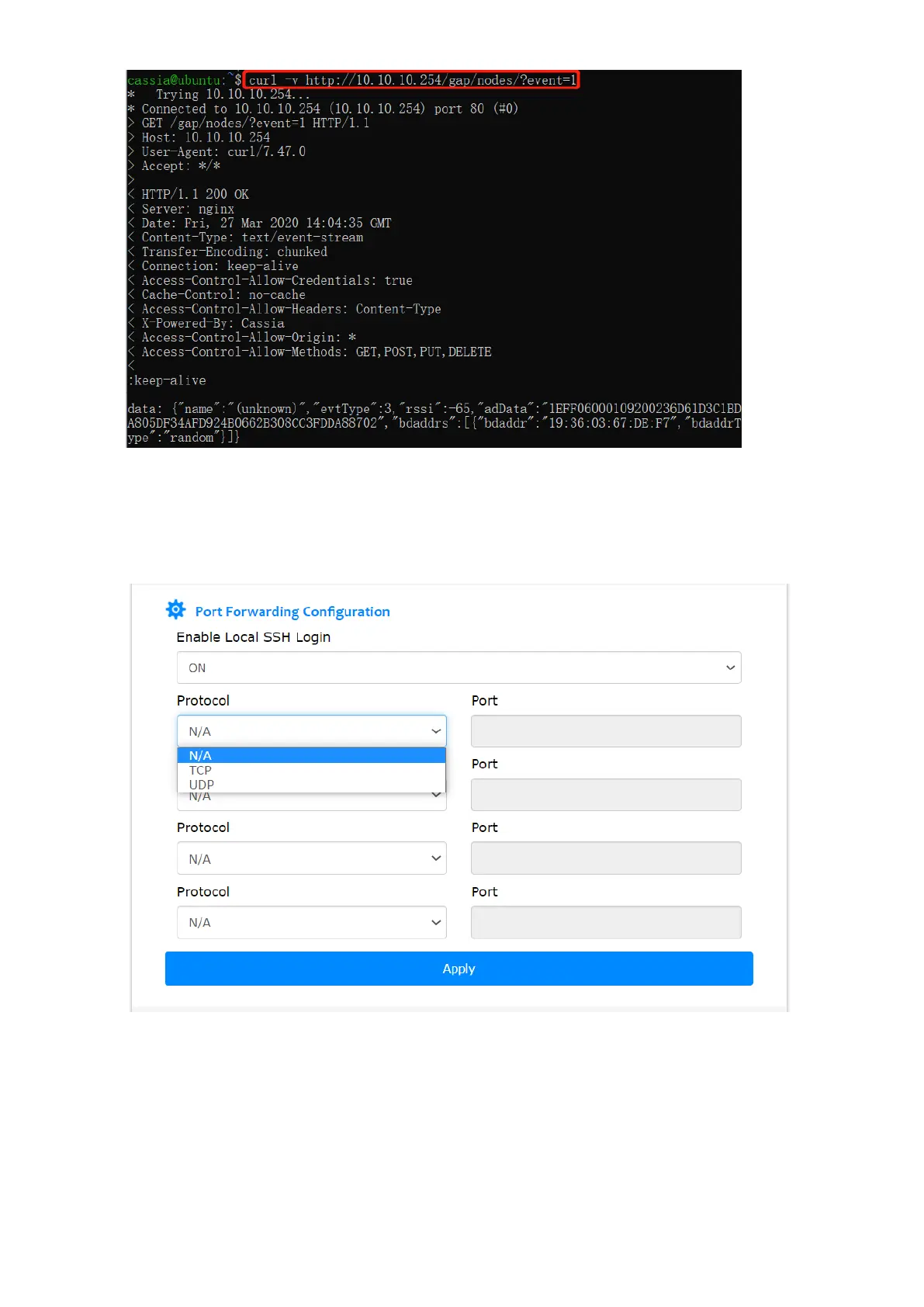Image resolution: width=924 pixels, height=1307 pixels.
Task: Click the HTTP/1.1 200 OK line
Action: coord(189,194)
